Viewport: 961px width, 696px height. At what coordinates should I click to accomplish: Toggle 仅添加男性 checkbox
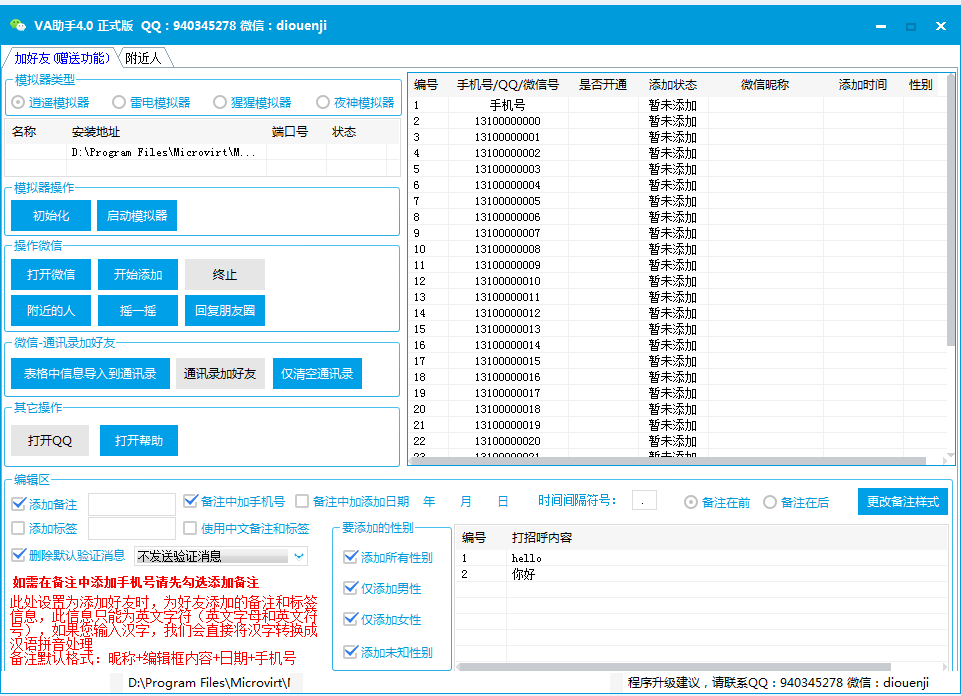click(382, 588)
